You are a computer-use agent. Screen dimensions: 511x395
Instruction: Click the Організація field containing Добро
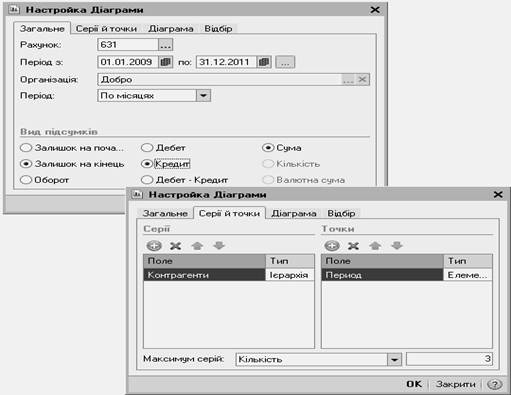click(x=220, y=80)
